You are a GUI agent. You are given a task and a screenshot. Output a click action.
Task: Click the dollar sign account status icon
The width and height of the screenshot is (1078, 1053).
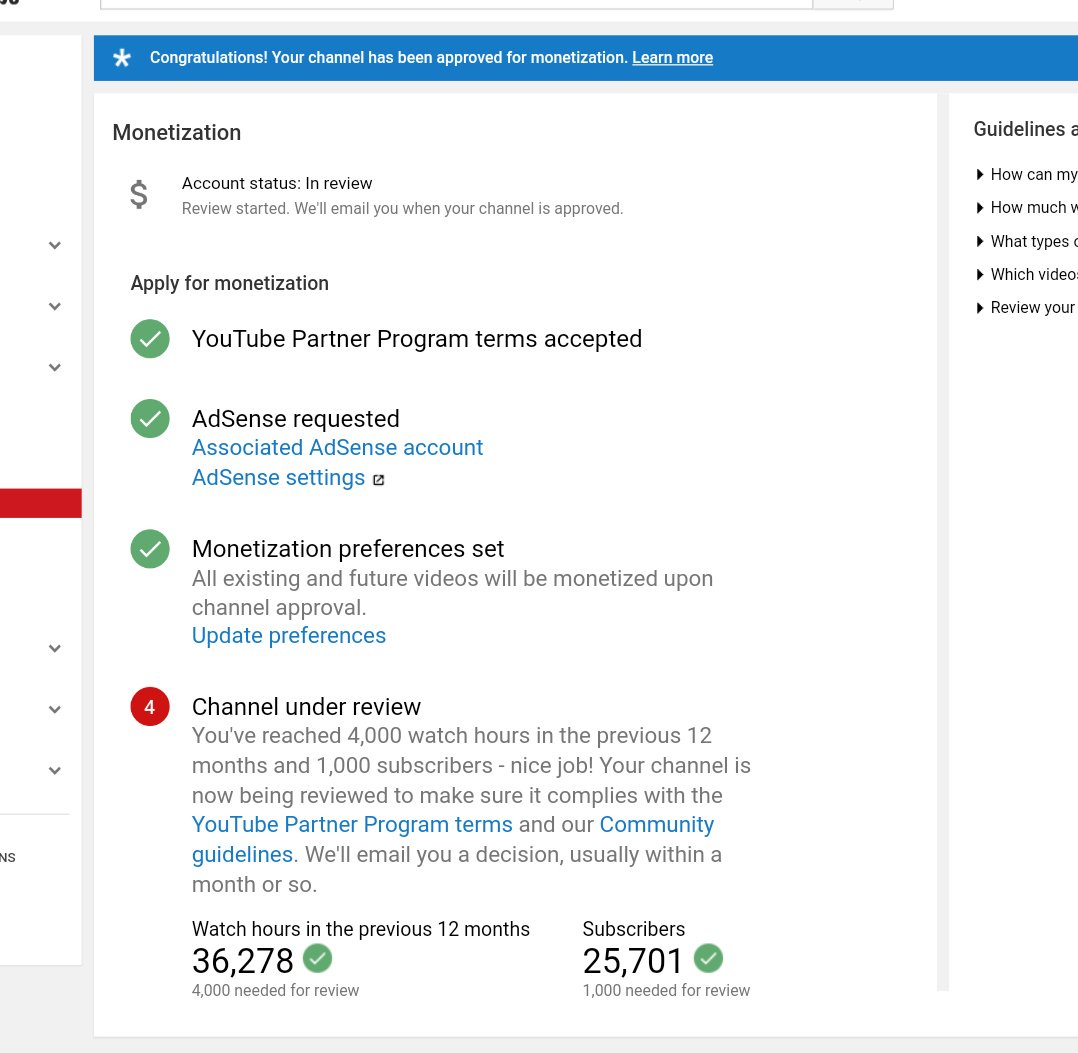click(x=139, y=195)
